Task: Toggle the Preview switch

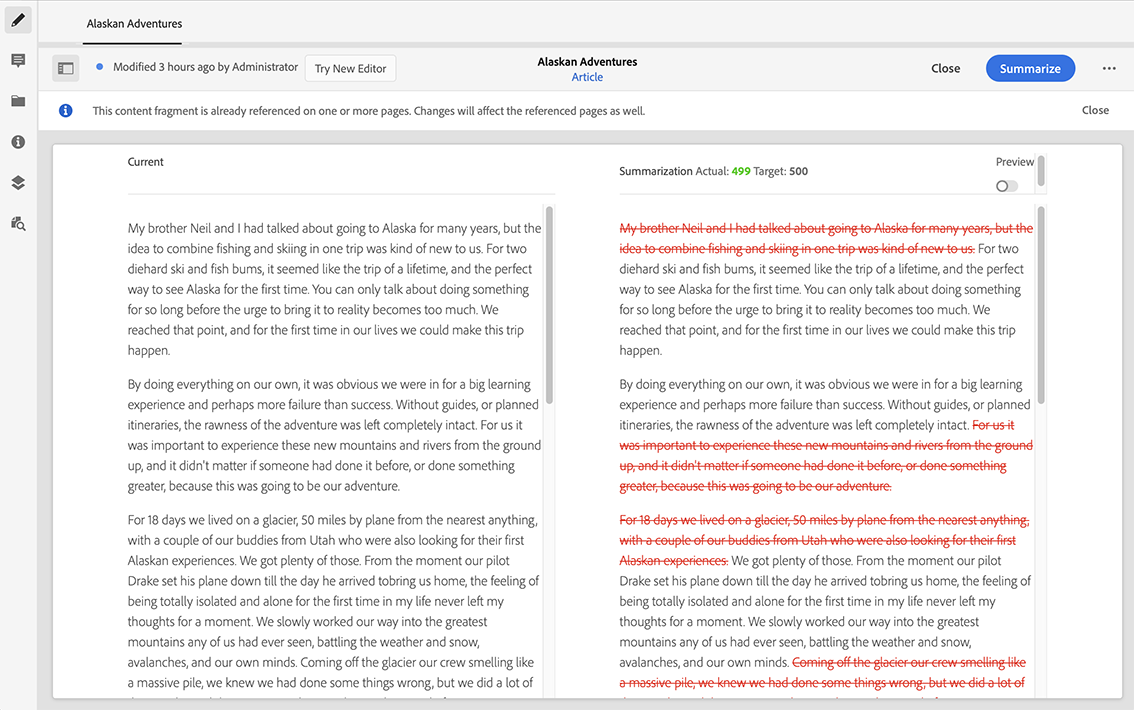Action: point(1006,186)
